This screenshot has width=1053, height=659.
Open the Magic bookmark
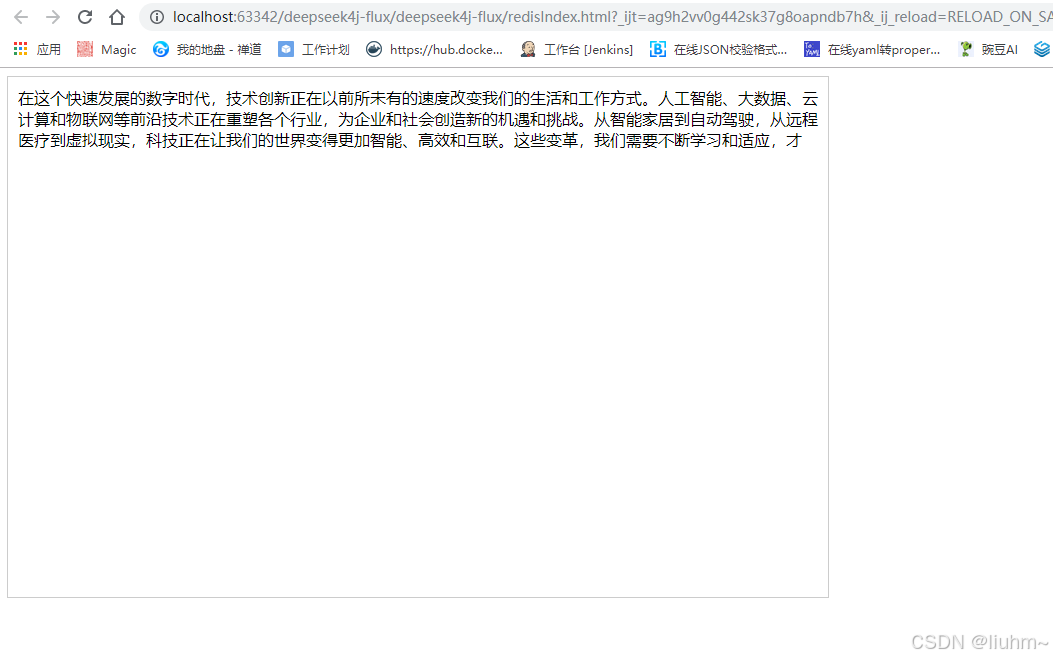[x=106, y=49]
